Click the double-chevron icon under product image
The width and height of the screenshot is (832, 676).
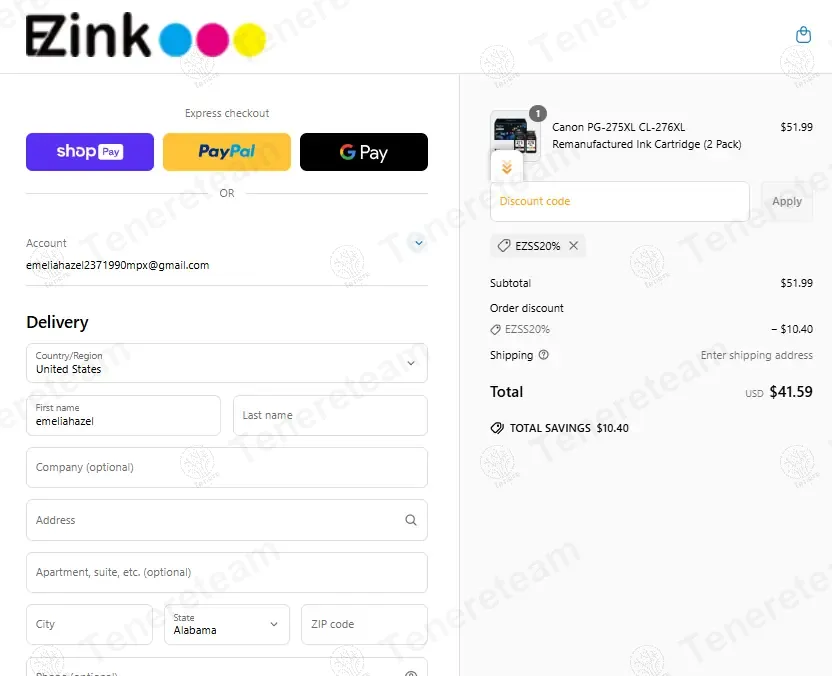(x=507, y=168)
